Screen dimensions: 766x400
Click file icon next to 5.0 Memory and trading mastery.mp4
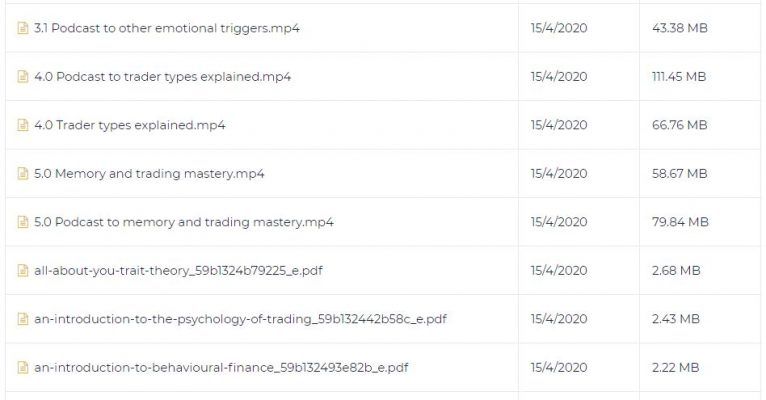point(22,173)
